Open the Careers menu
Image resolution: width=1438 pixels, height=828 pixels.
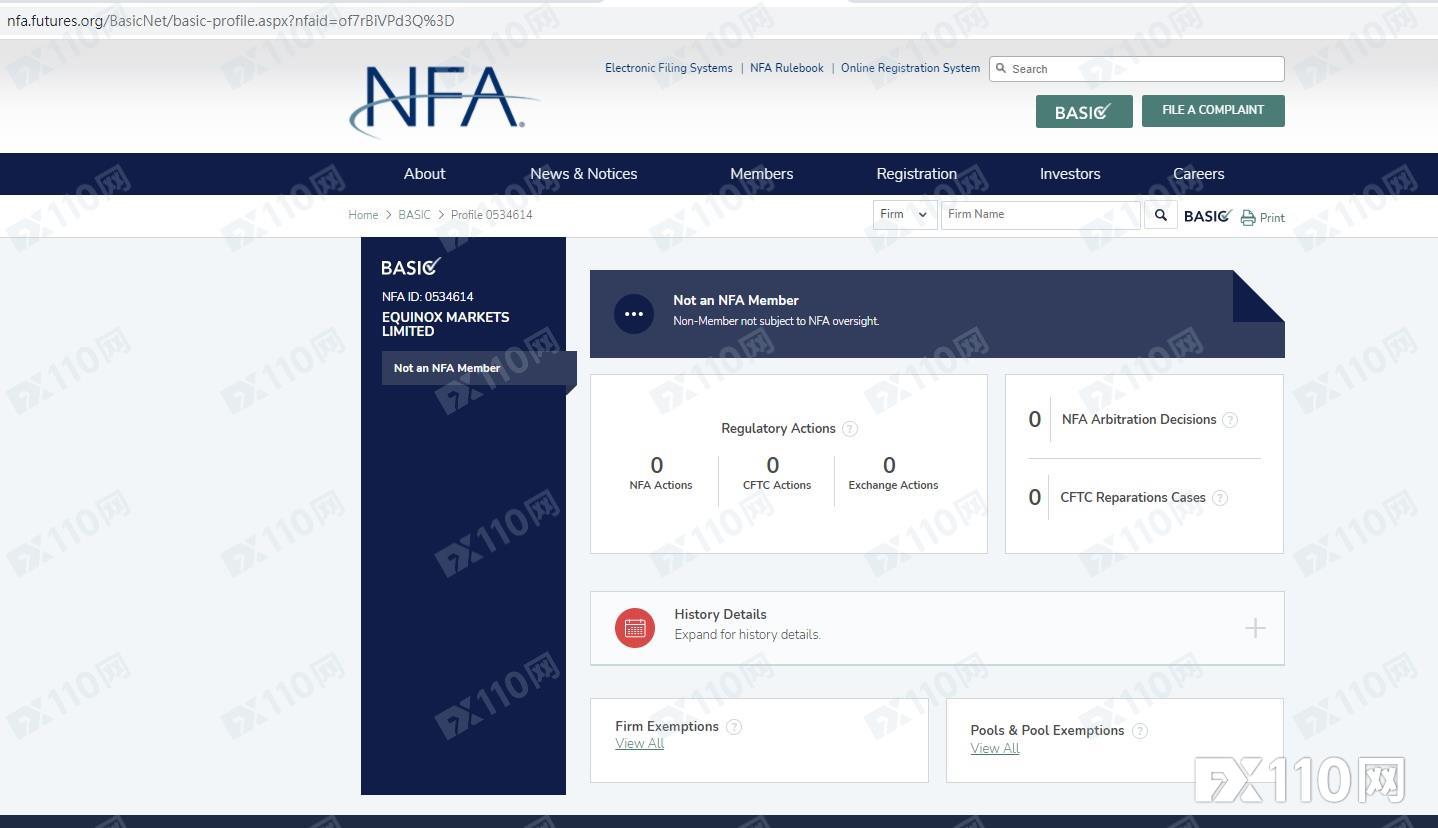tap(1199, 174)
